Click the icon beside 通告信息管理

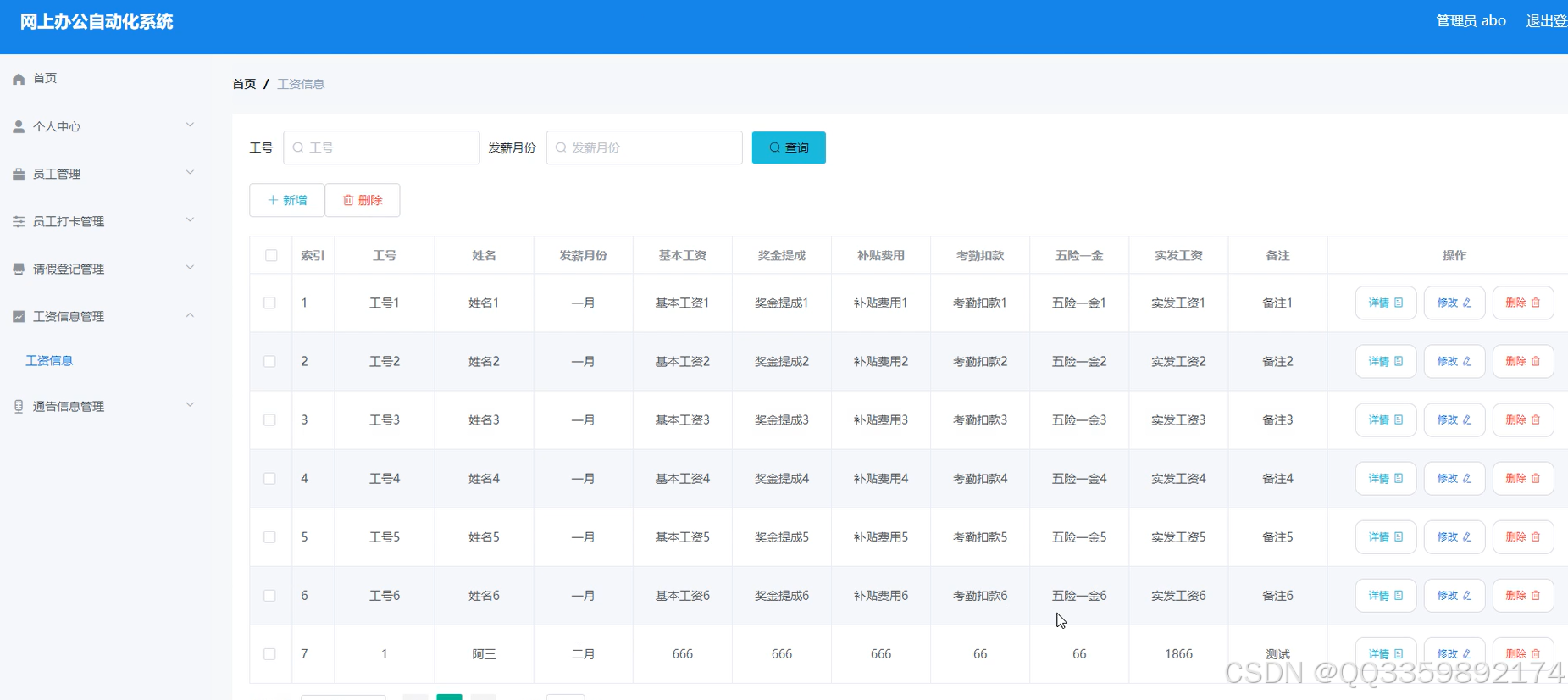tap(19, 406)
